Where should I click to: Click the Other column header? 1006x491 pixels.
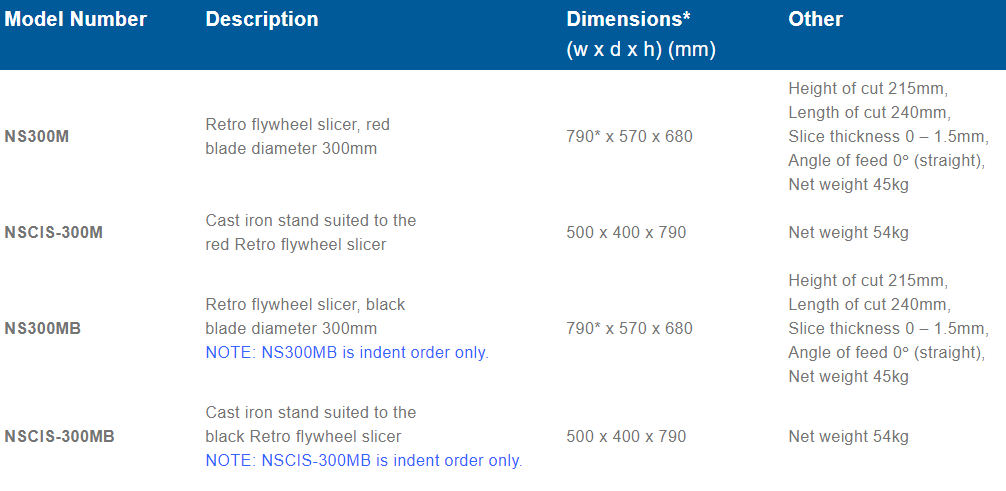[815, 19]
